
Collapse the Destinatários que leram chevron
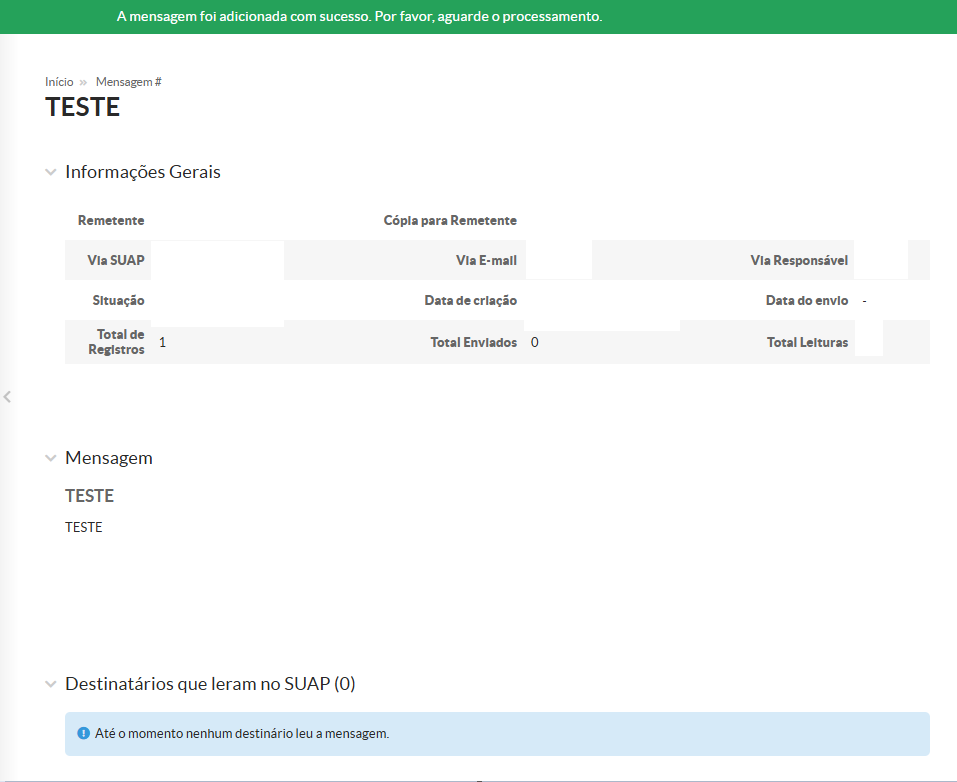tap(50, 684)
